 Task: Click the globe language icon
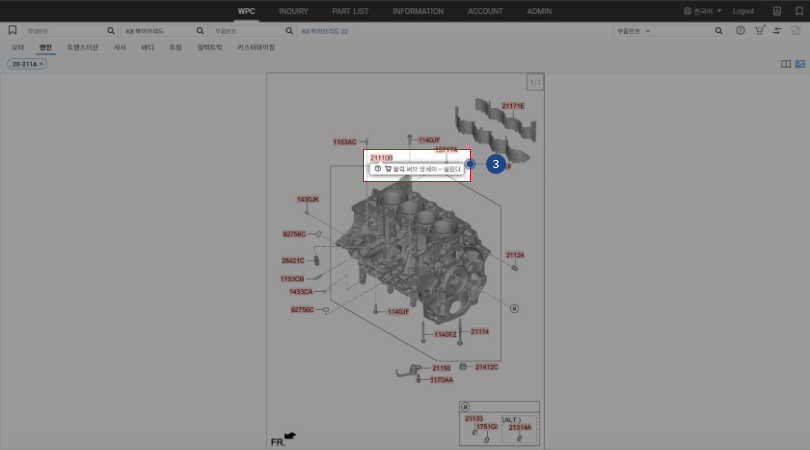click(x=687, y=11)
